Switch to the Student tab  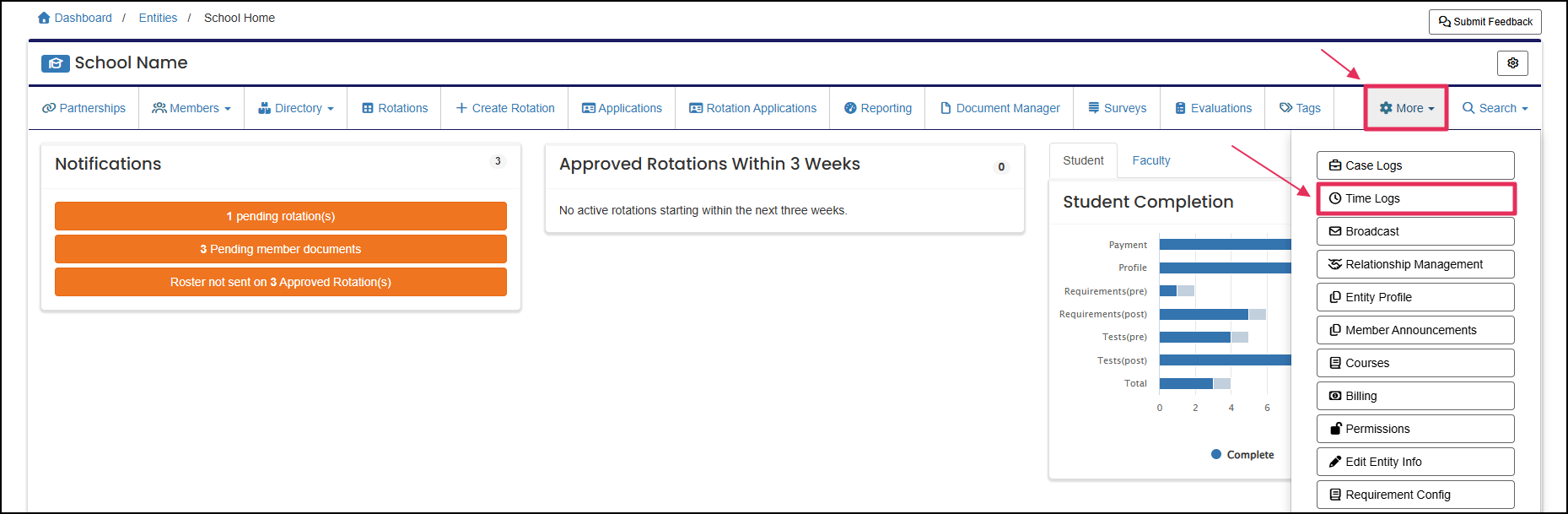point(1082,160)
